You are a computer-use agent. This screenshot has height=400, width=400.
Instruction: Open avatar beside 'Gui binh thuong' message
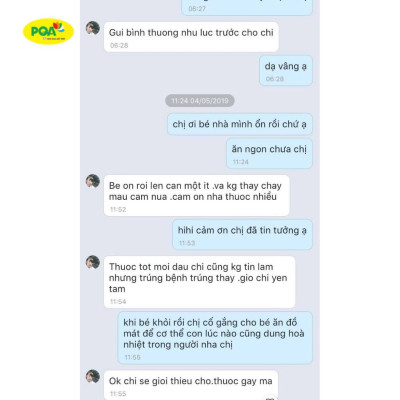[93, 28]
